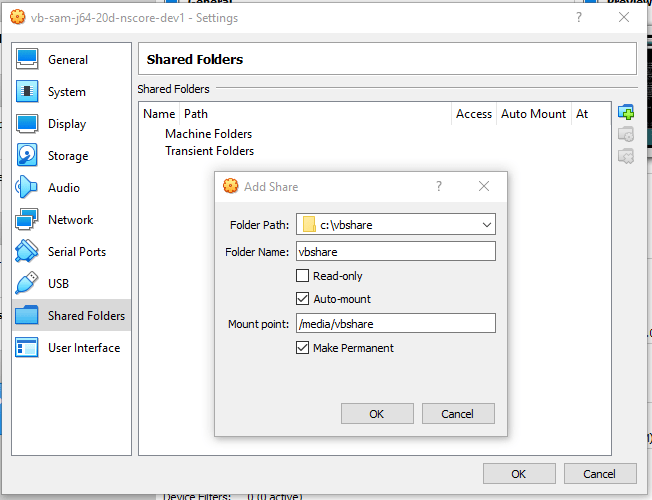This screenshot has height=500, width=652.
Task: Click the Mount point input field
Action: [x=395, y=323]
